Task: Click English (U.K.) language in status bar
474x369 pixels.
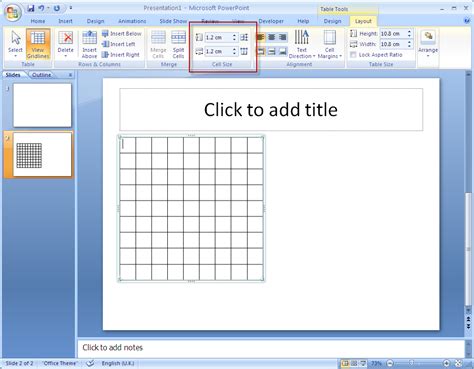Action: [x=118, y=363]
